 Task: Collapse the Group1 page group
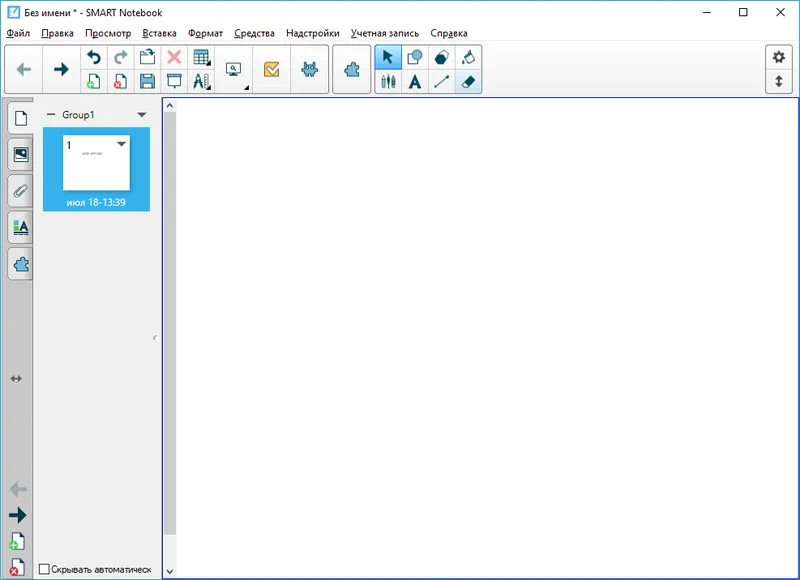coord(51,115)
